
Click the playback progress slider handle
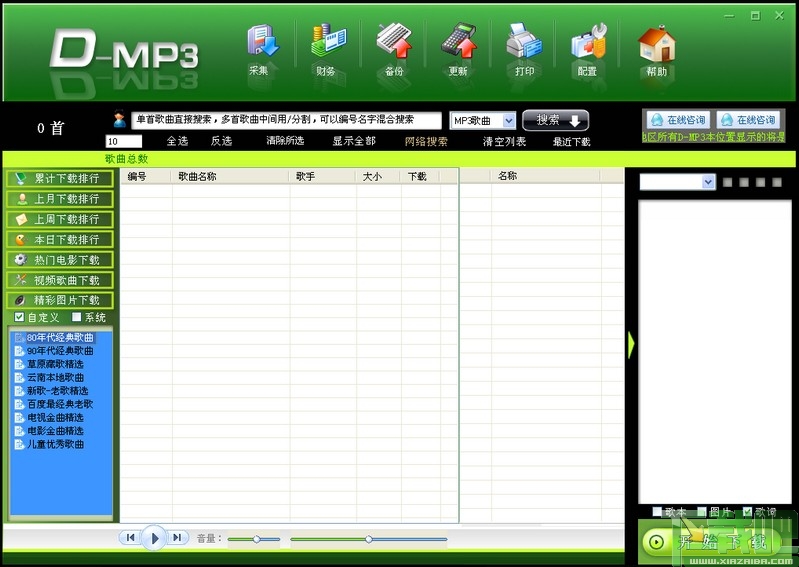[x=368, y=539]
